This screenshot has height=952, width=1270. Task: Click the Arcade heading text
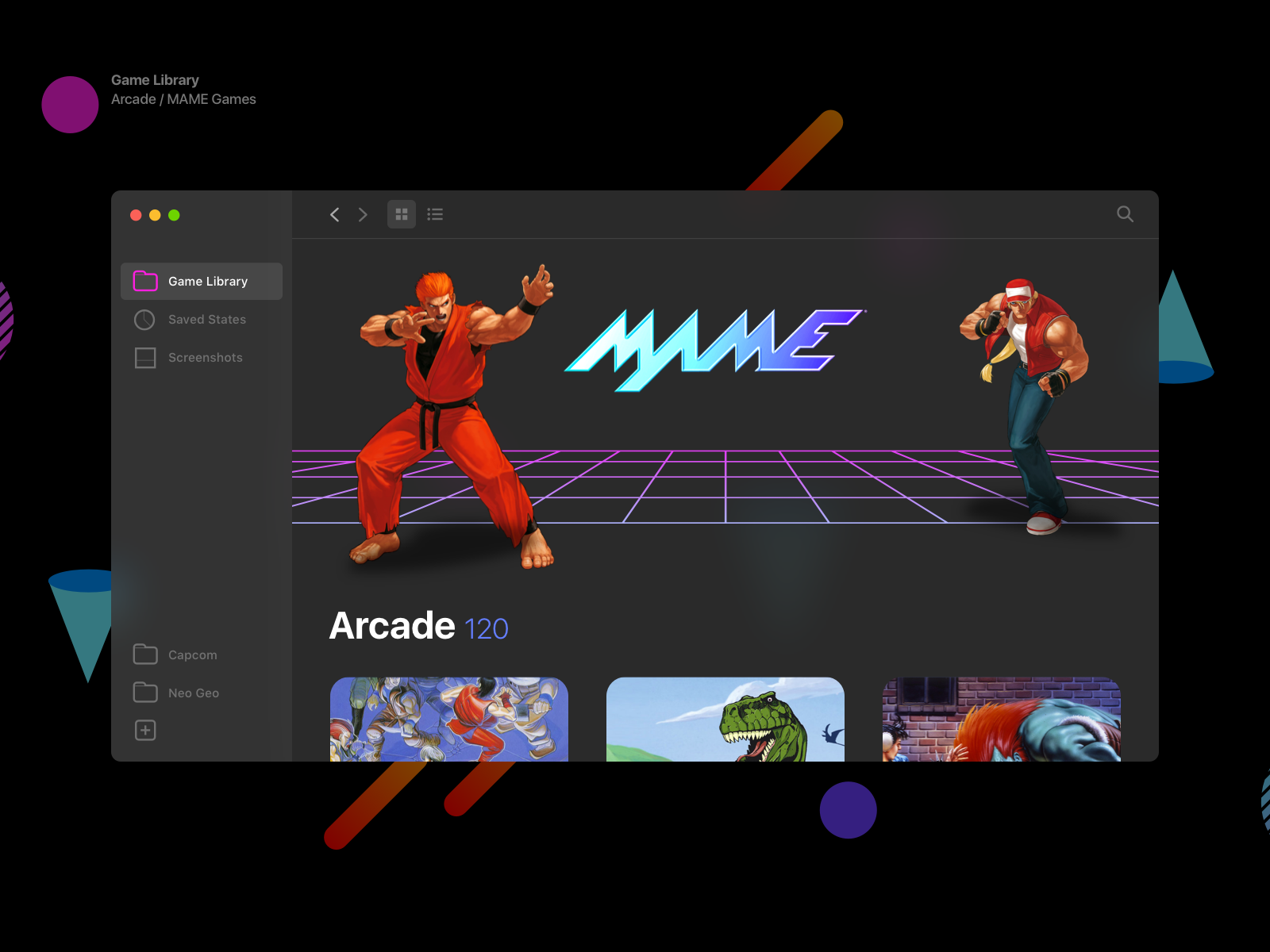392,626
